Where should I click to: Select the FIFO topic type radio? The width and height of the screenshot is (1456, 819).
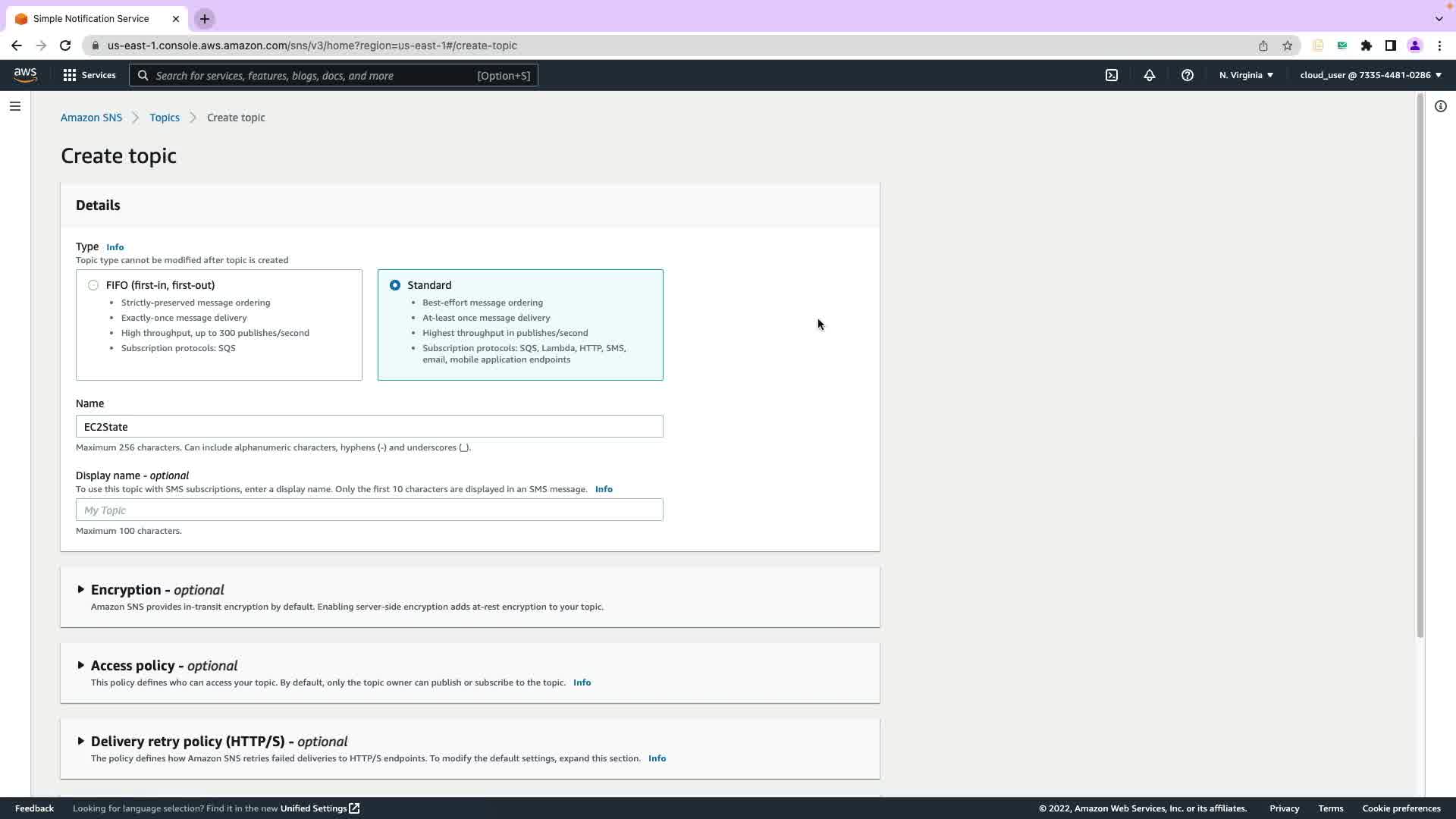click(x=93, y=285)
